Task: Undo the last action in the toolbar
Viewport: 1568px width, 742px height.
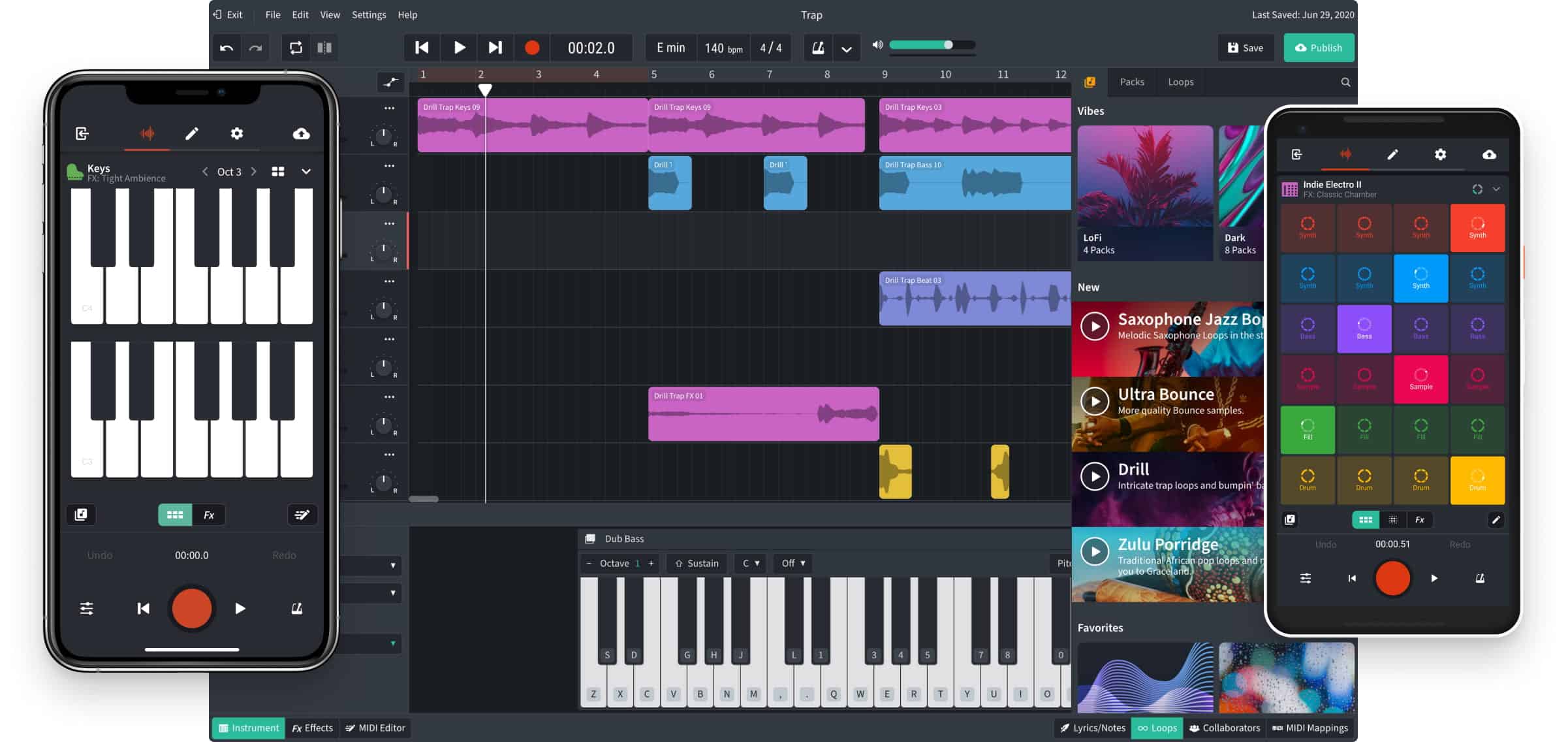Action: coord(227,47)
